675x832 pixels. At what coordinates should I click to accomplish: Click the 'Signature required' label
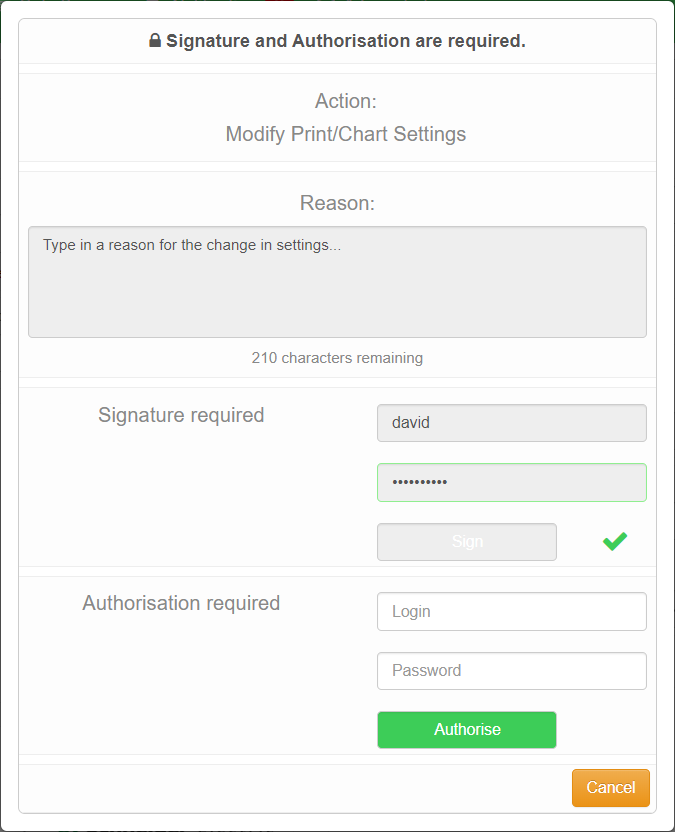[x=181, y=415]
